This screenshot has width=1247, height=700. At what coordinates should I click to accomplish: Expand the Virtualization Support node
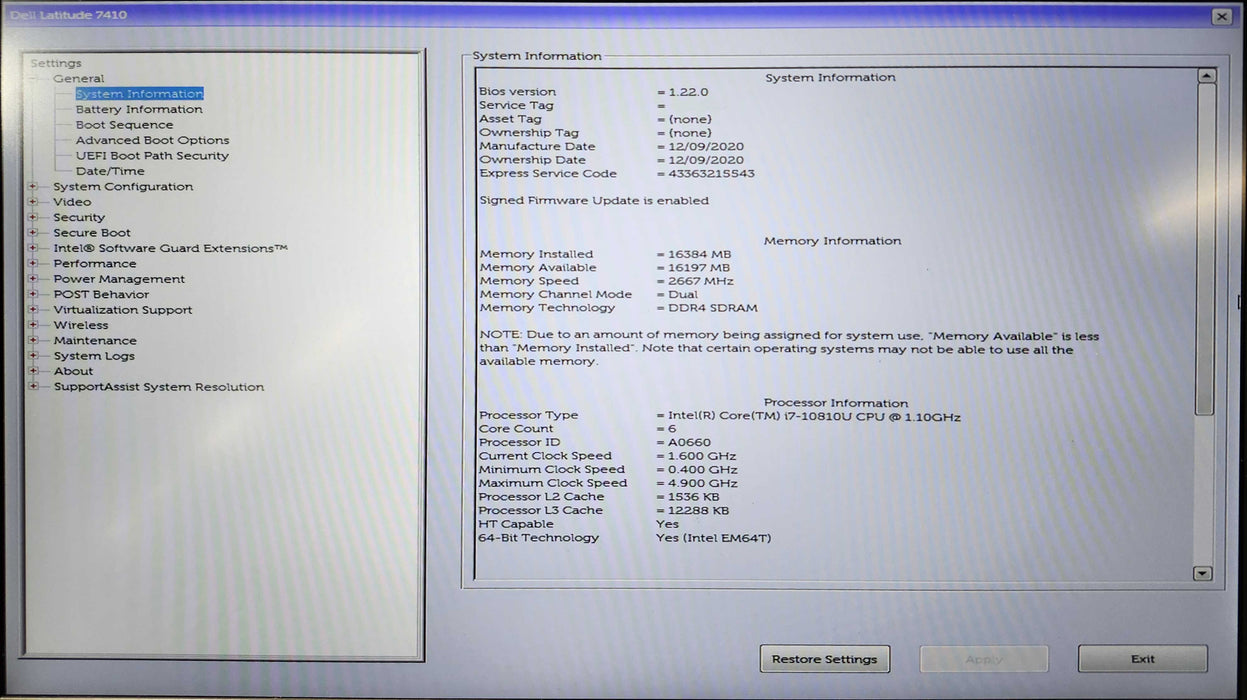(x=33, y=310)
